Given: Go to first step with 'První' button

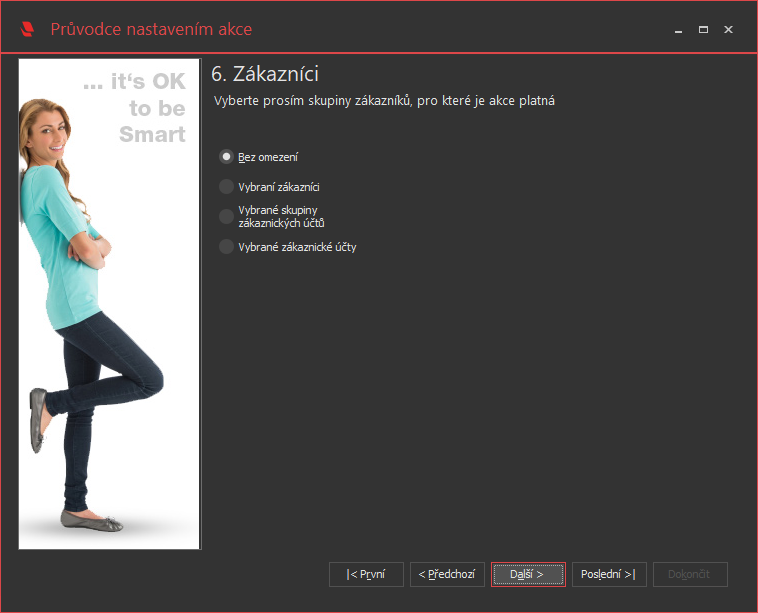Looking at the screenshot, I should 366,574.
